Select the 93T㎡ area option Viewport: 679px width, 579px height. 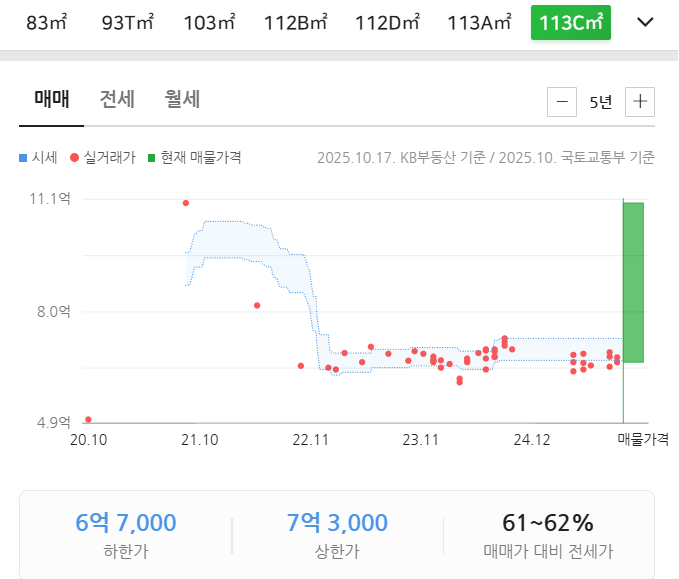pyautogui.click(x=128, y=22)
